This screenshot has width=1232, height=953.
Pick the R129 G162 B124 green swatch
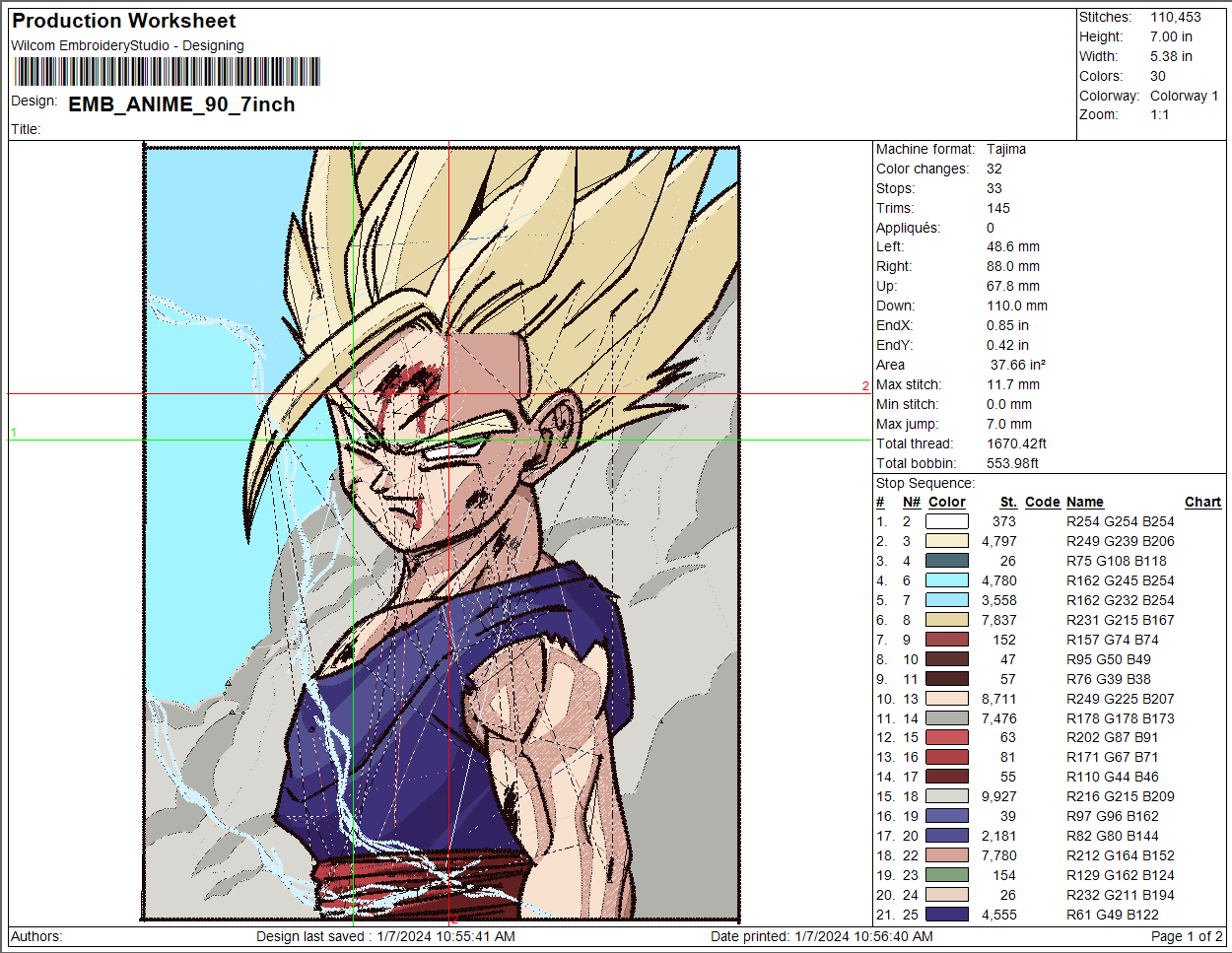tap(946, 875)
